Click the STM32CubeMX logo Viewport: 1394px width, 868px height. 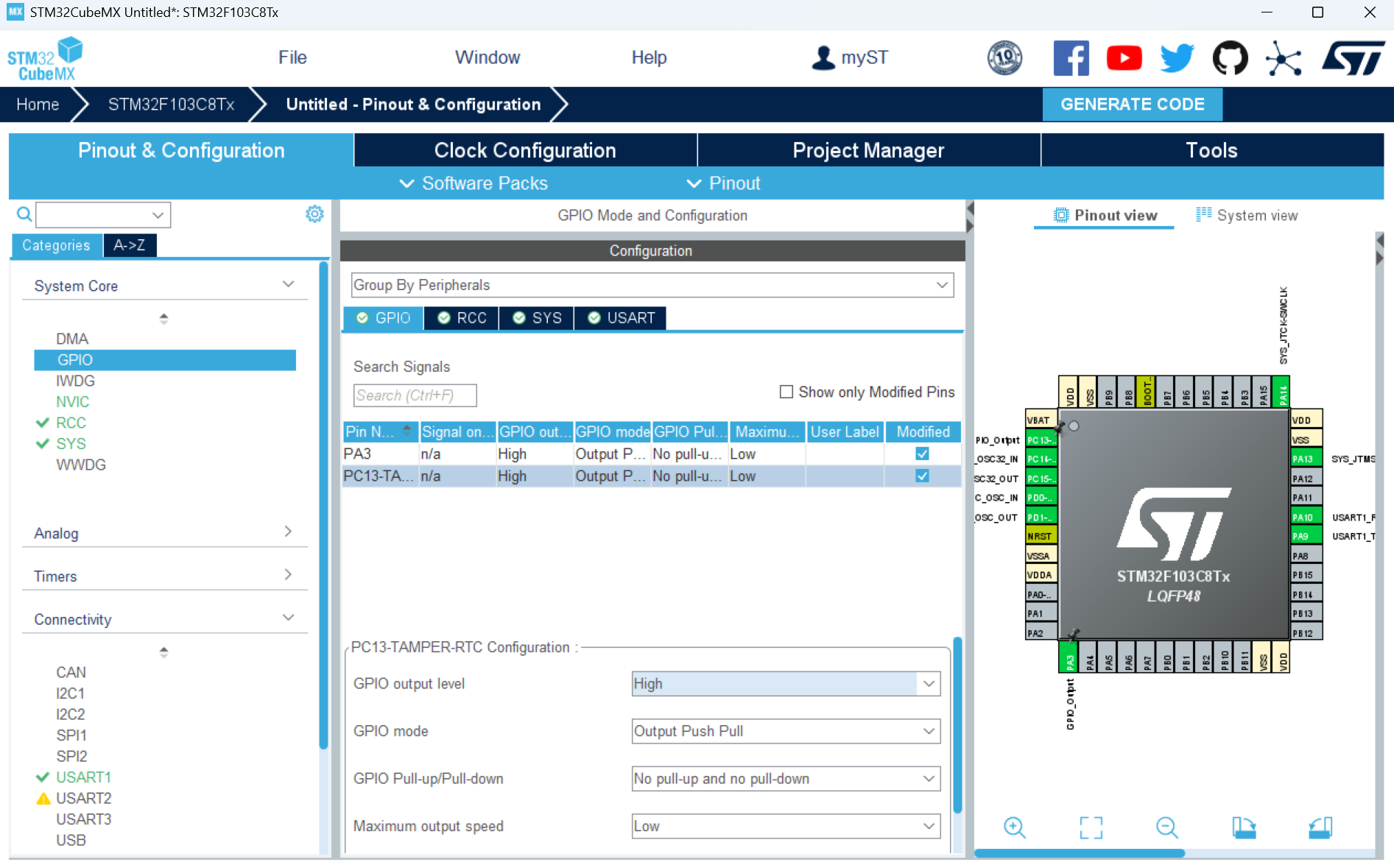(x=45, y=58)
